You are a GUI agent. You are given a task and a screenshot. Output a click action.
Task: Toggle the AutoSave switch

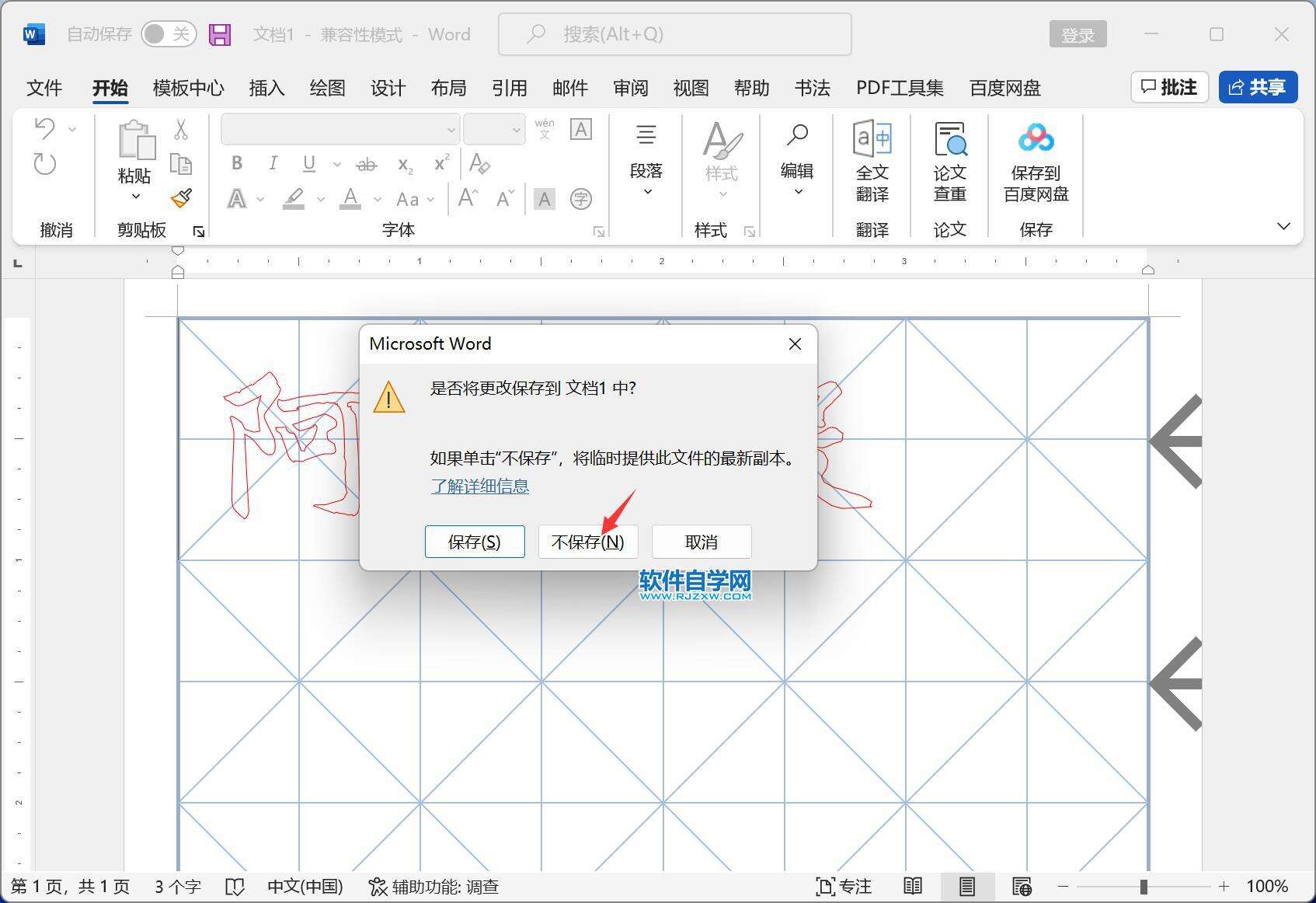tap(169, 34)
